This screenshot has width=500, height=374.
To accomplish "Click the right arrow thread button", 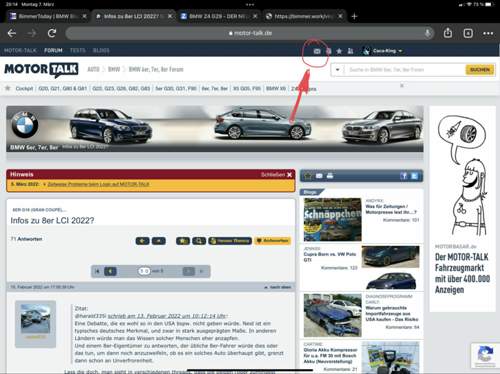I will [159, 241].
